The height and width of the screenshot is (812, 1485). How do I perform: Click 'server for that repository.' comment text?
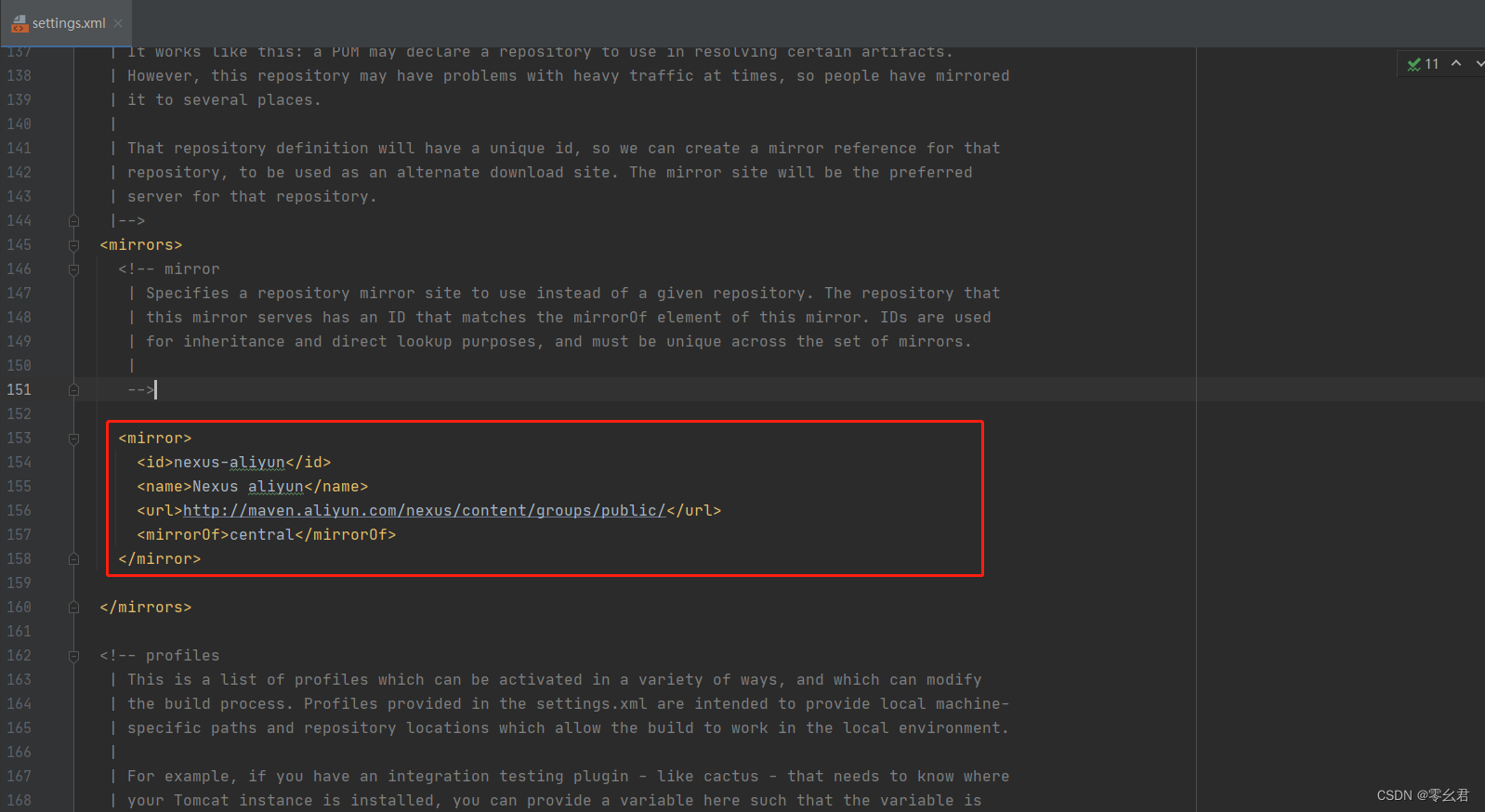click(252, 197)
